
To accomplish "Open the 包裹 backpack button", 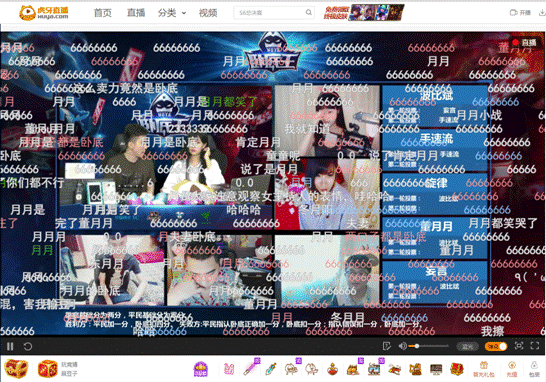I will (534, 369).
